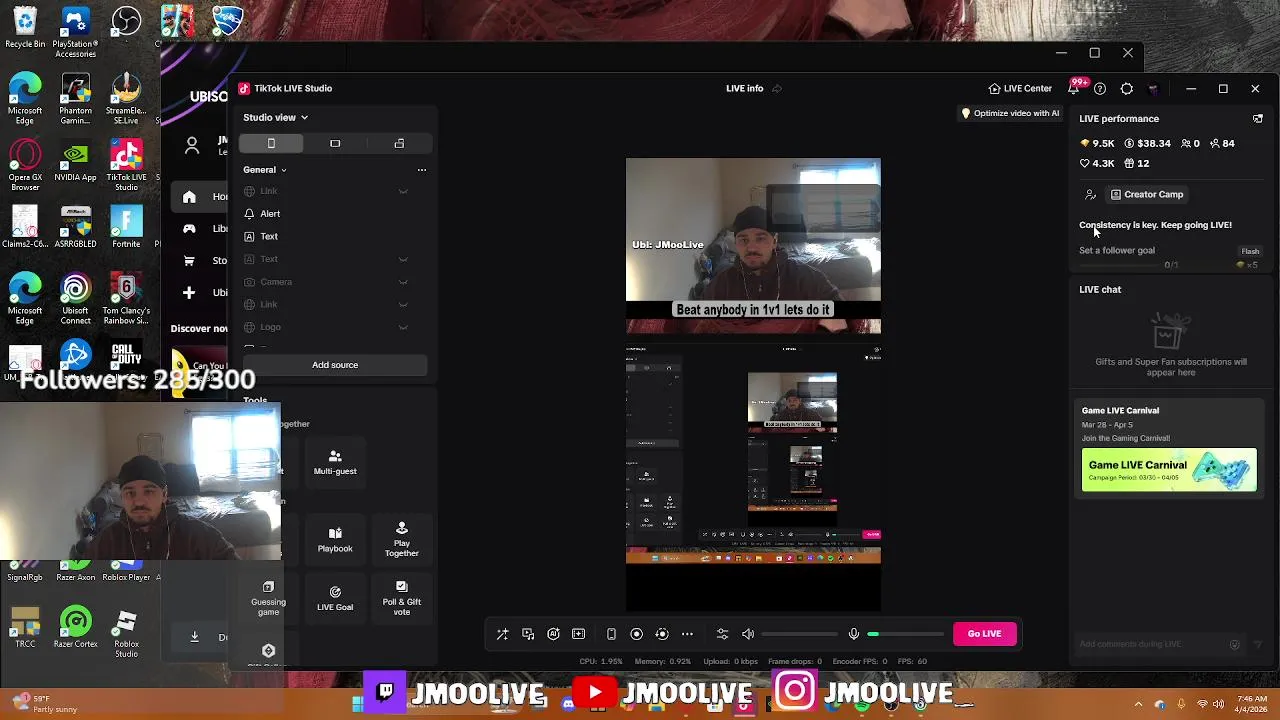Open the Studio view dropdown
The image size is (1280, 720).
[x=275, y=117]
